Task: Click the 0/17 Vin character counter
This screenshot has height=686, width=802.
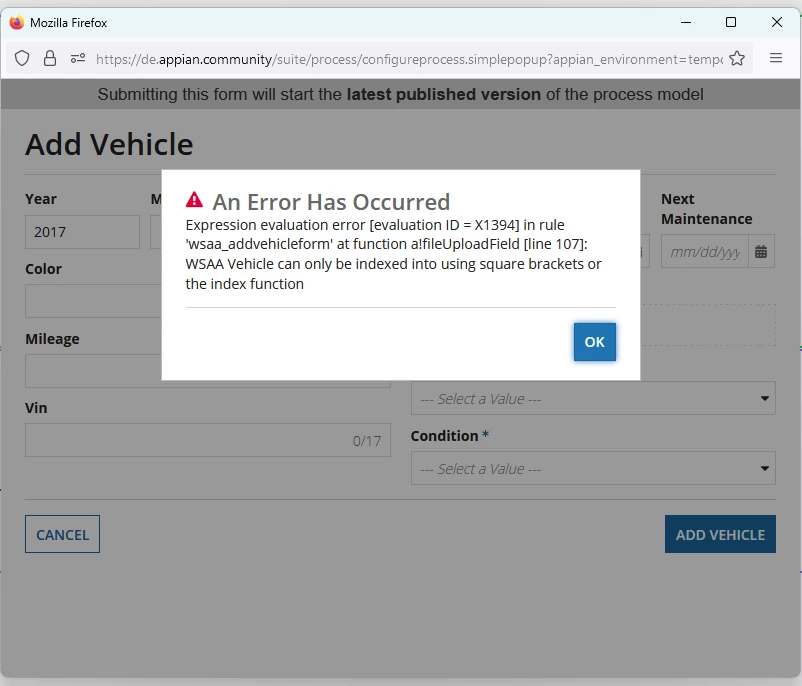Action: click(x=367, y=441)
